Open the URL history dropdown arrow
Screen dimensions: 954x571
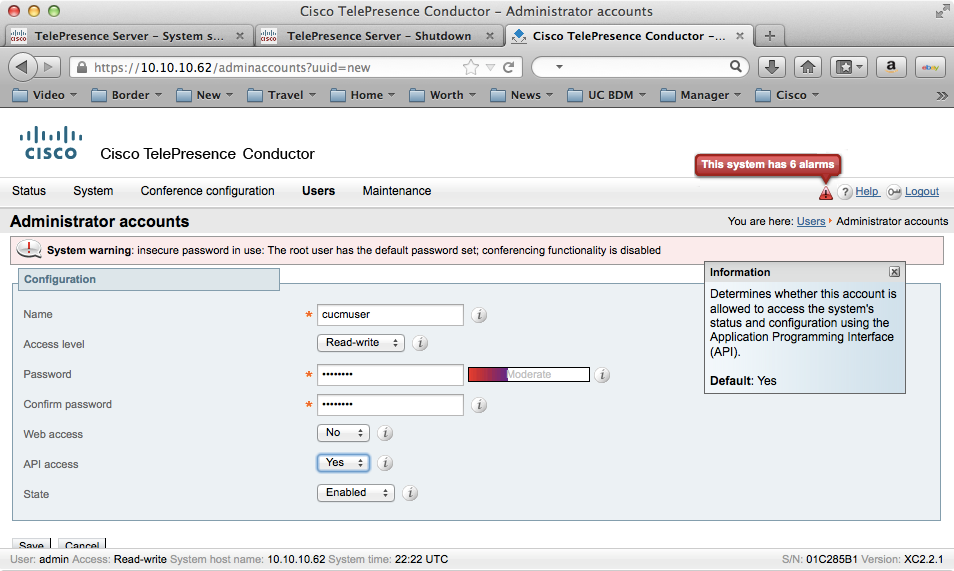tap(490, 68)
